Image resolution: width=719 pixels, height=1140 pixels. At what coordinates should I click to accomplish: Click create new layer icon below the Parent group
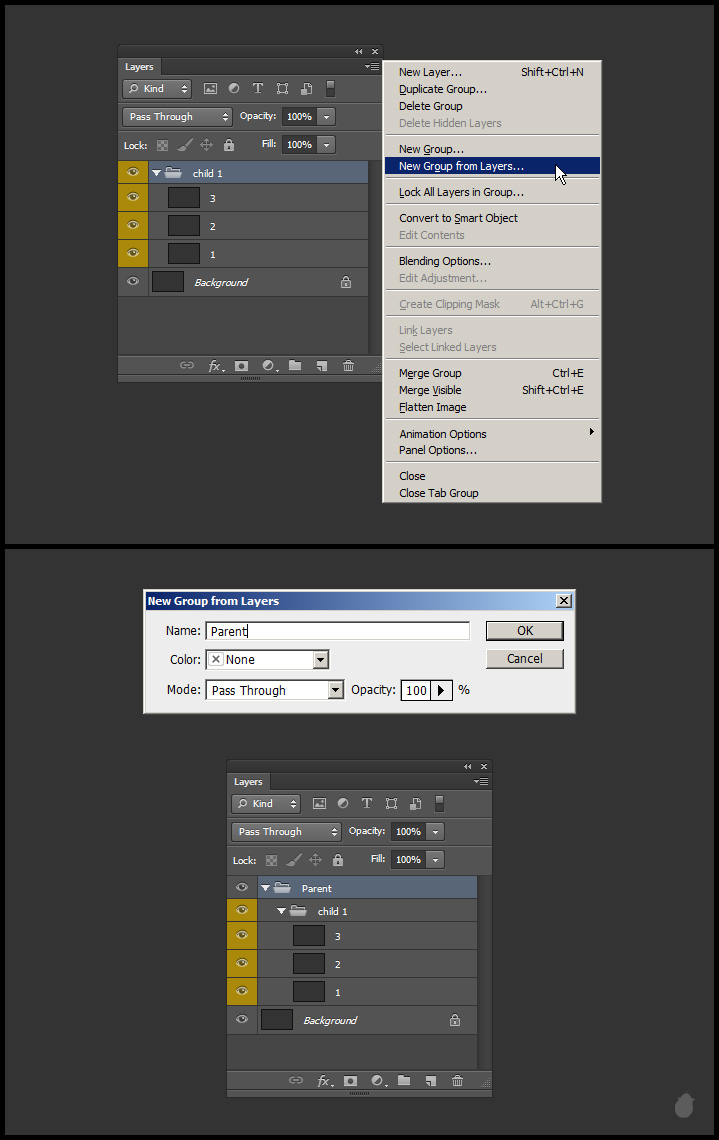click(x=430, y=1081)
